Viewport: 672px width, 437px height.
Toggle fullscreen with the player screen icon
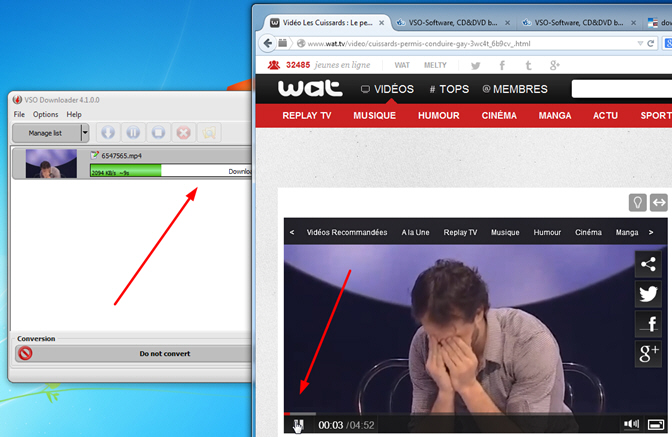coord(656,424)
